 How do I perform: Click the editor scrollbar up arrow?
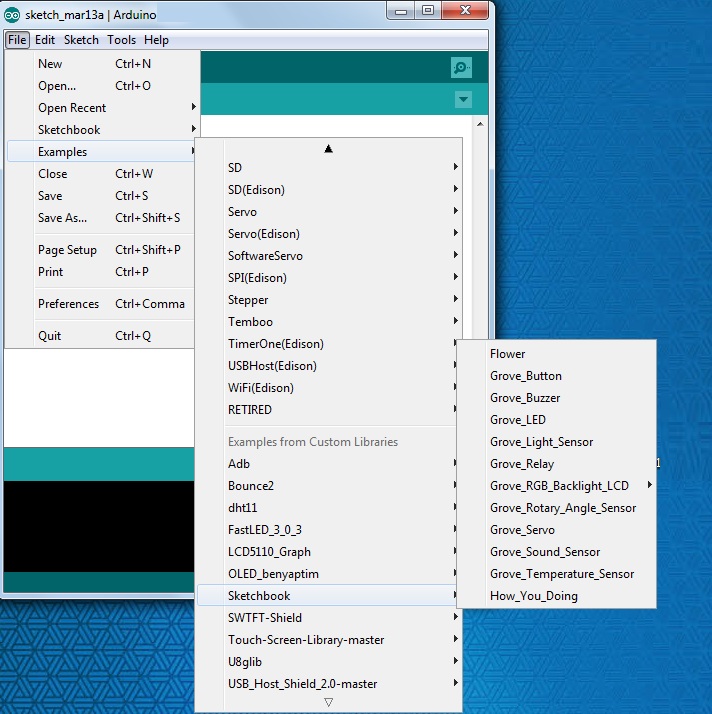pos(480,124)
